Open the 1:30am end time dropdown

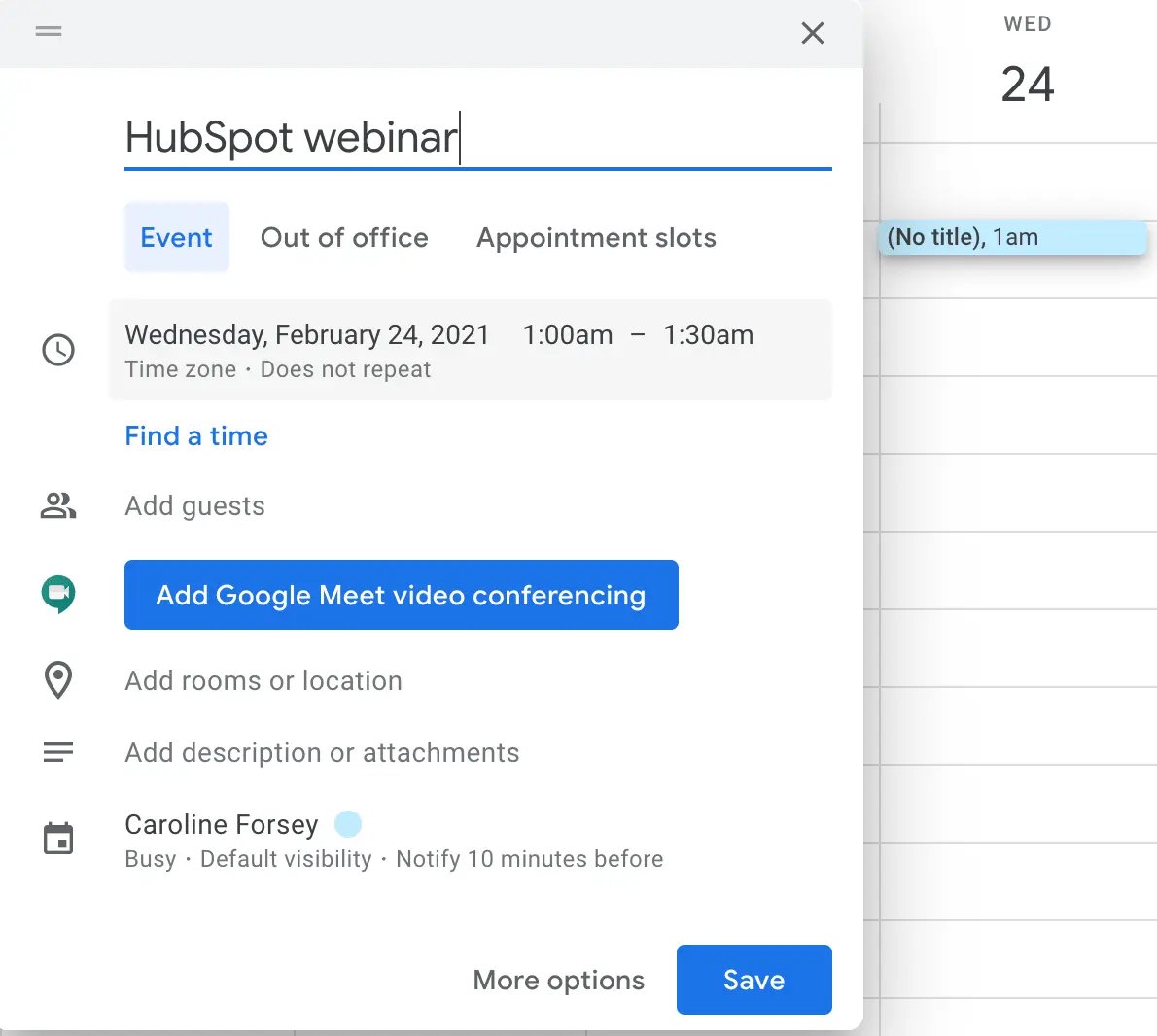(x=708, y=335)
